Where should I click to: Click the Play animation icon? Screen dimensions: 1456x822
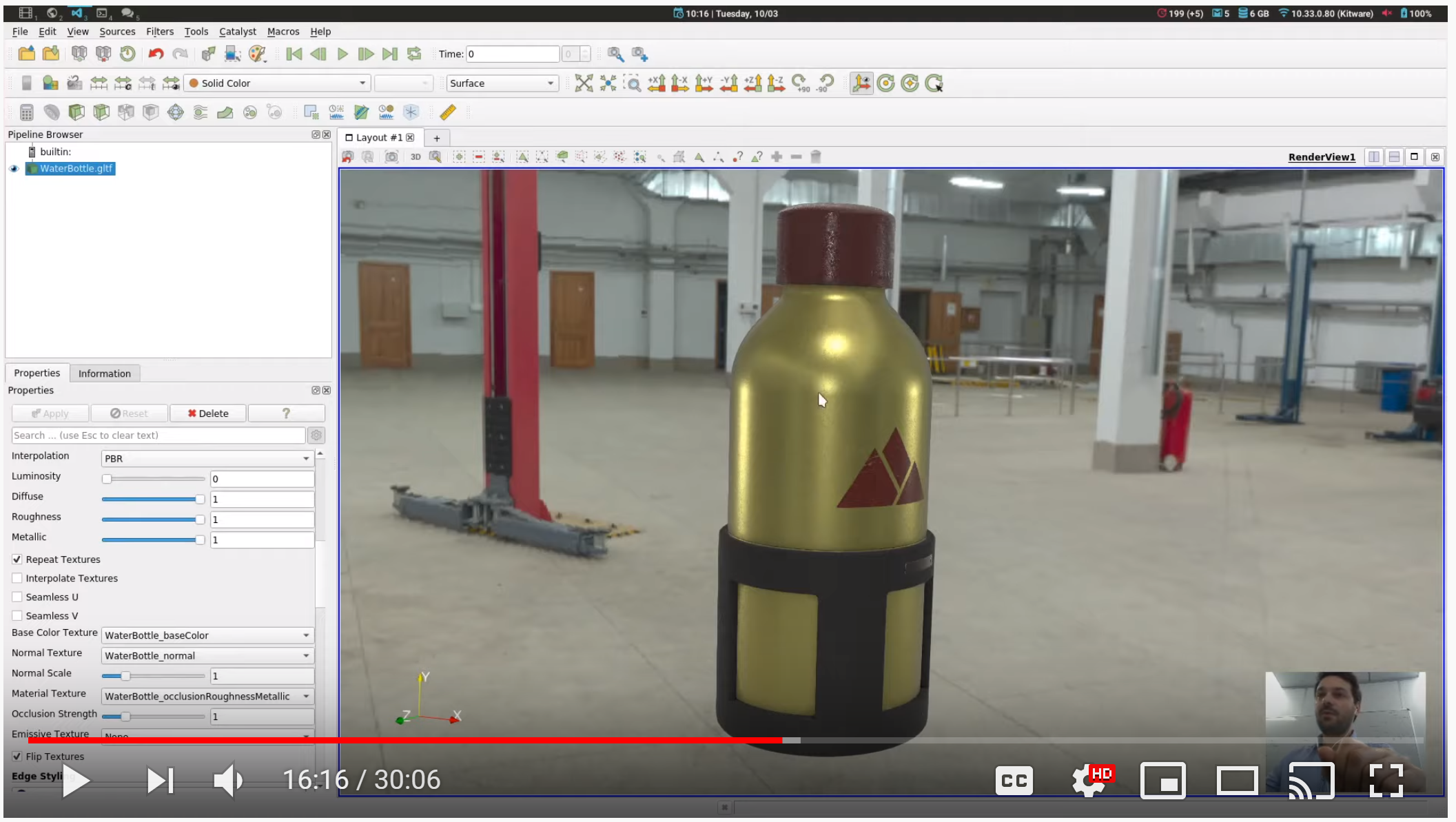point(342,54)
